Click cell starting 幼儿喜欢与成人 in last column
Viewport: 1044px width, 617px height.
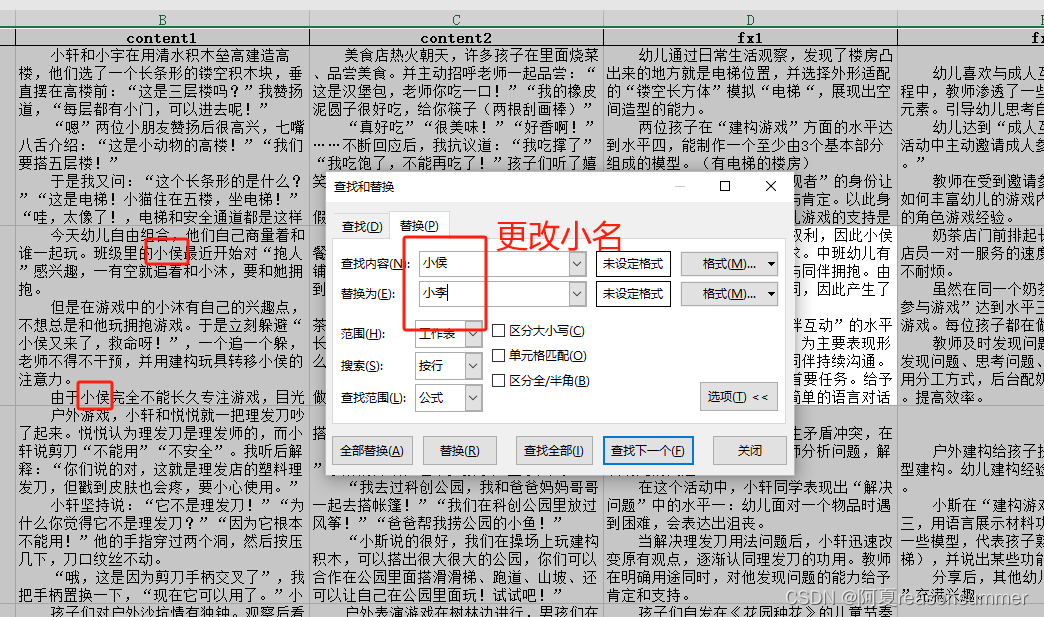tap(971, 136)
